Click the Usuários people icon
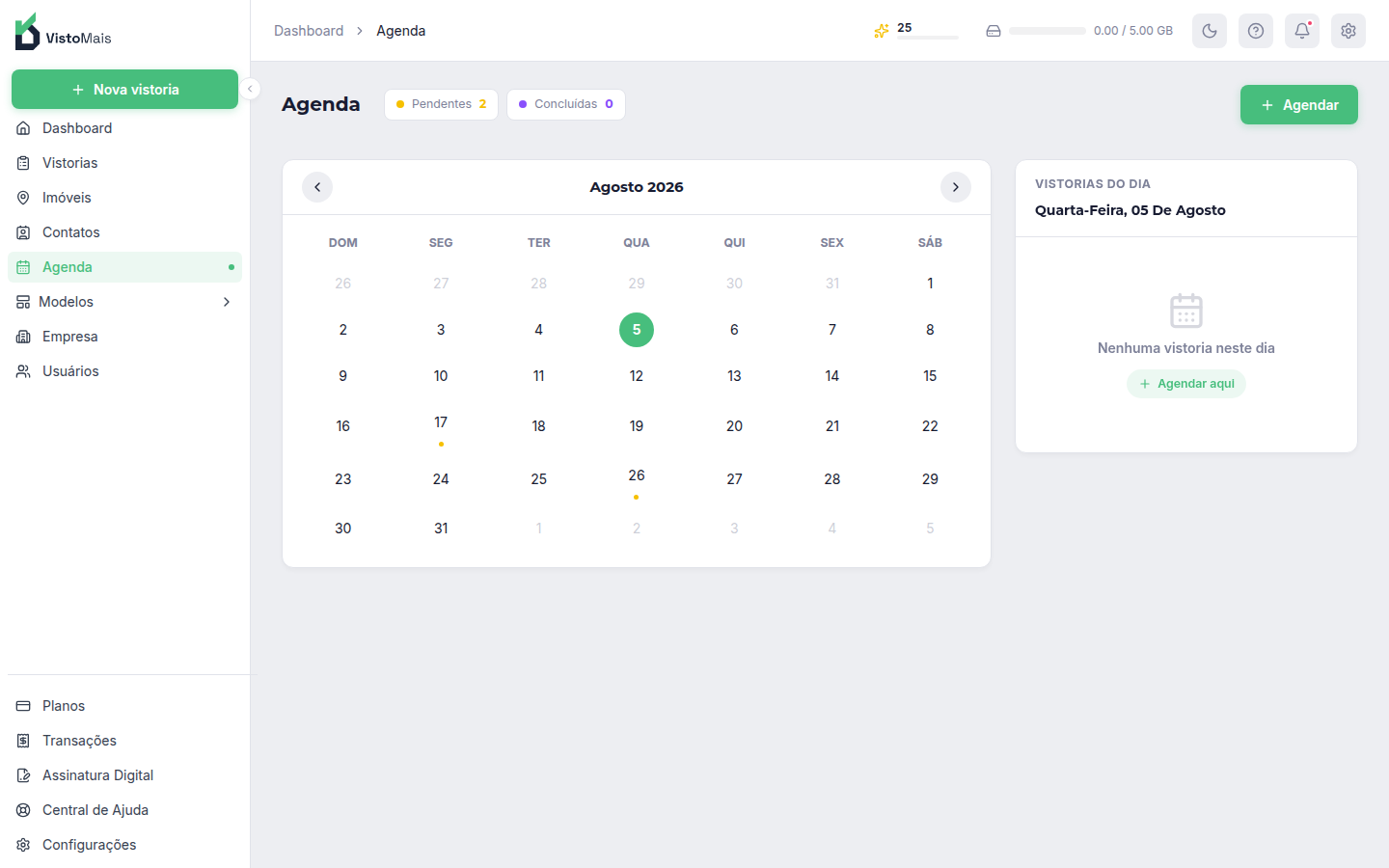 pyautogui.click(x=23, y=371)
